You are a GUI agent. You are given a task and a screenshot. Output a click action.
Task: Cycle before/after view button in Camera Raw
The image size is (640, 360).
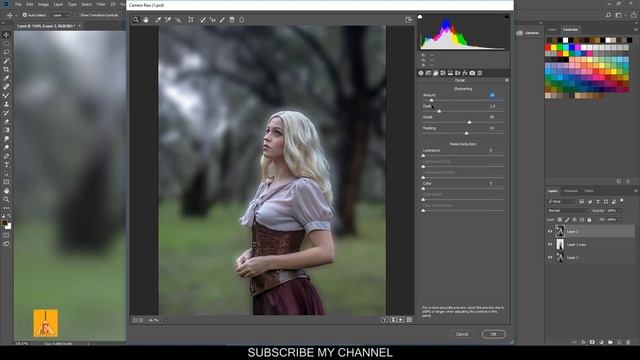pos(384,320)
